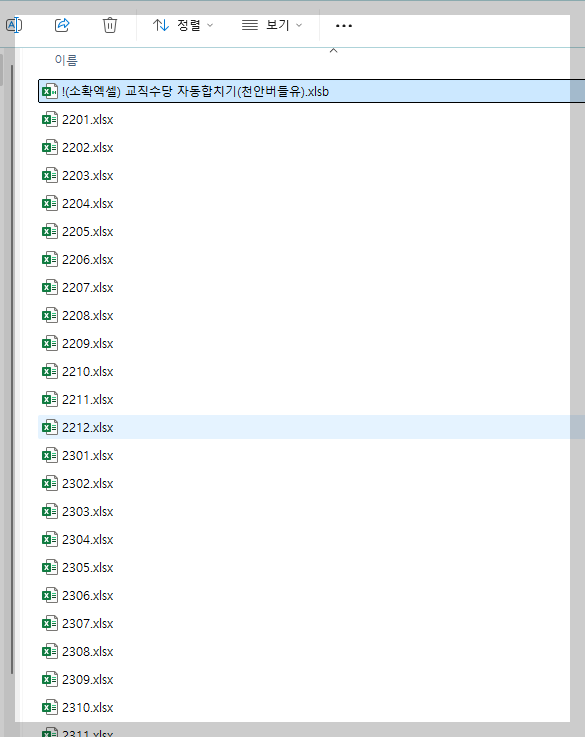Select file 2210.xlsx
The width and height of the screenshot is (585, 737).
(x=87, y=372)
